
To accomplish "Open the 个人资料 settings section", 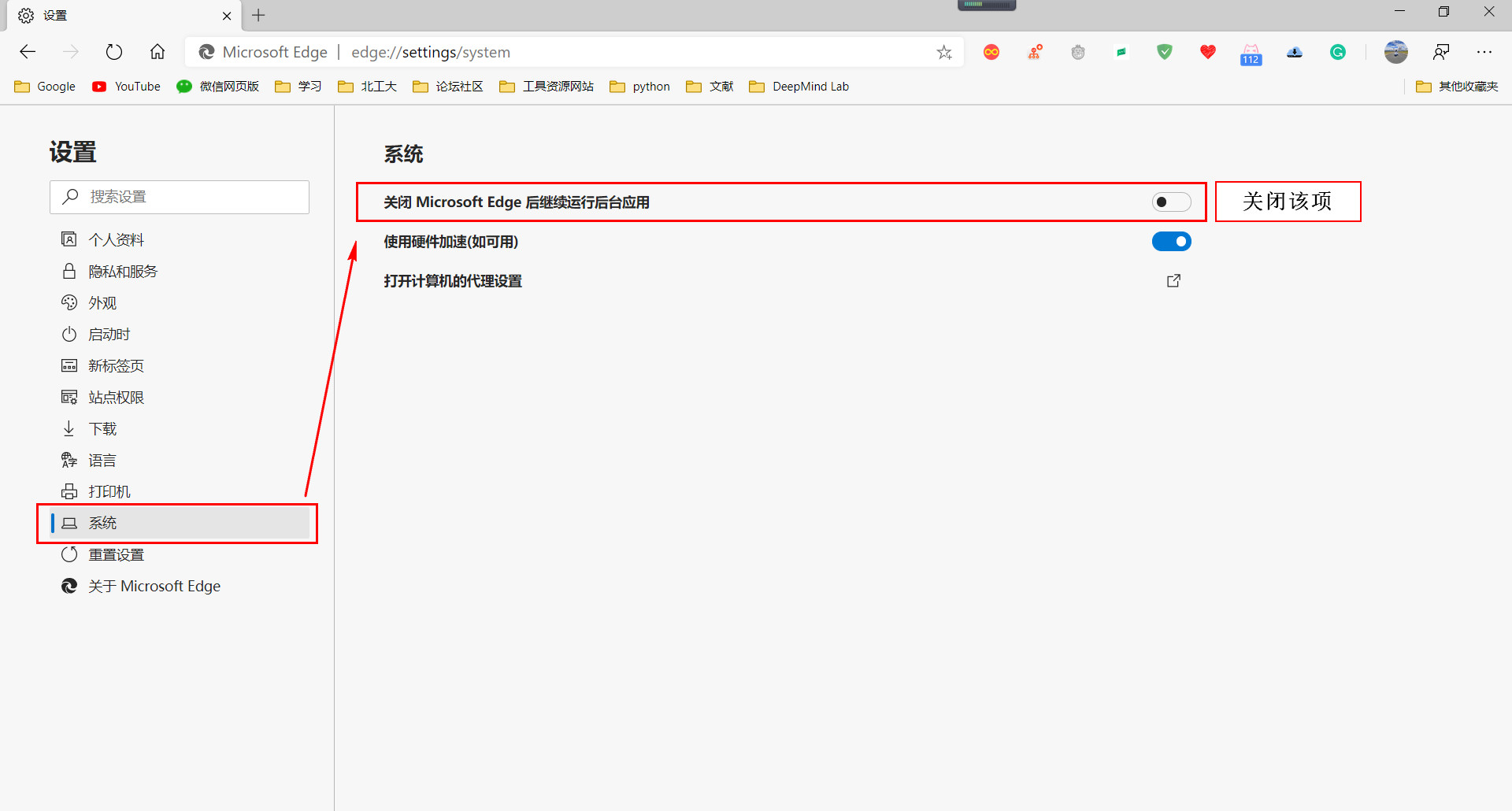I will (x=180, y=239).
